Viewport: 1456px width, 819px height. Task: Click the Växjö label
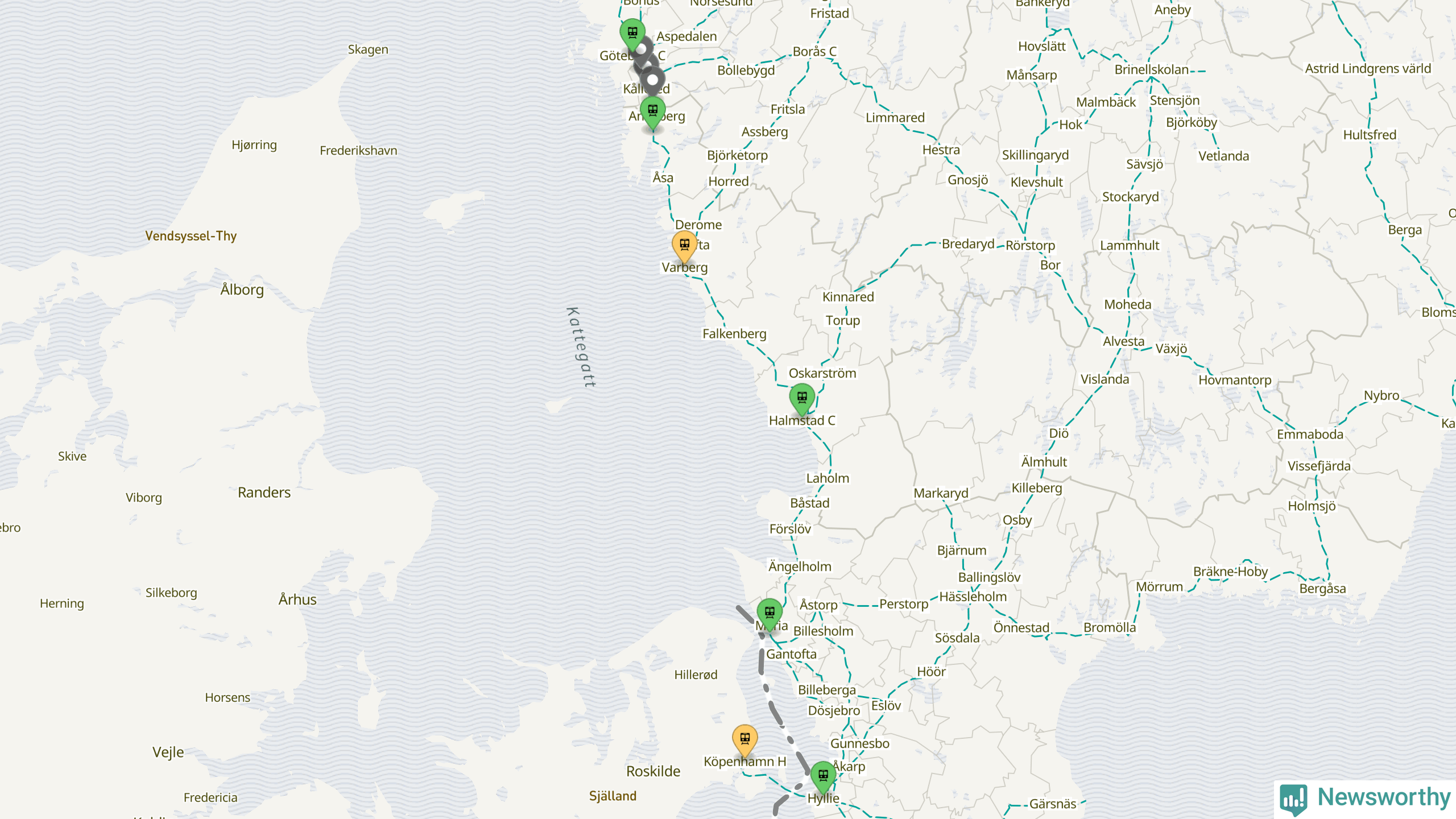(x=1171, y=349)
